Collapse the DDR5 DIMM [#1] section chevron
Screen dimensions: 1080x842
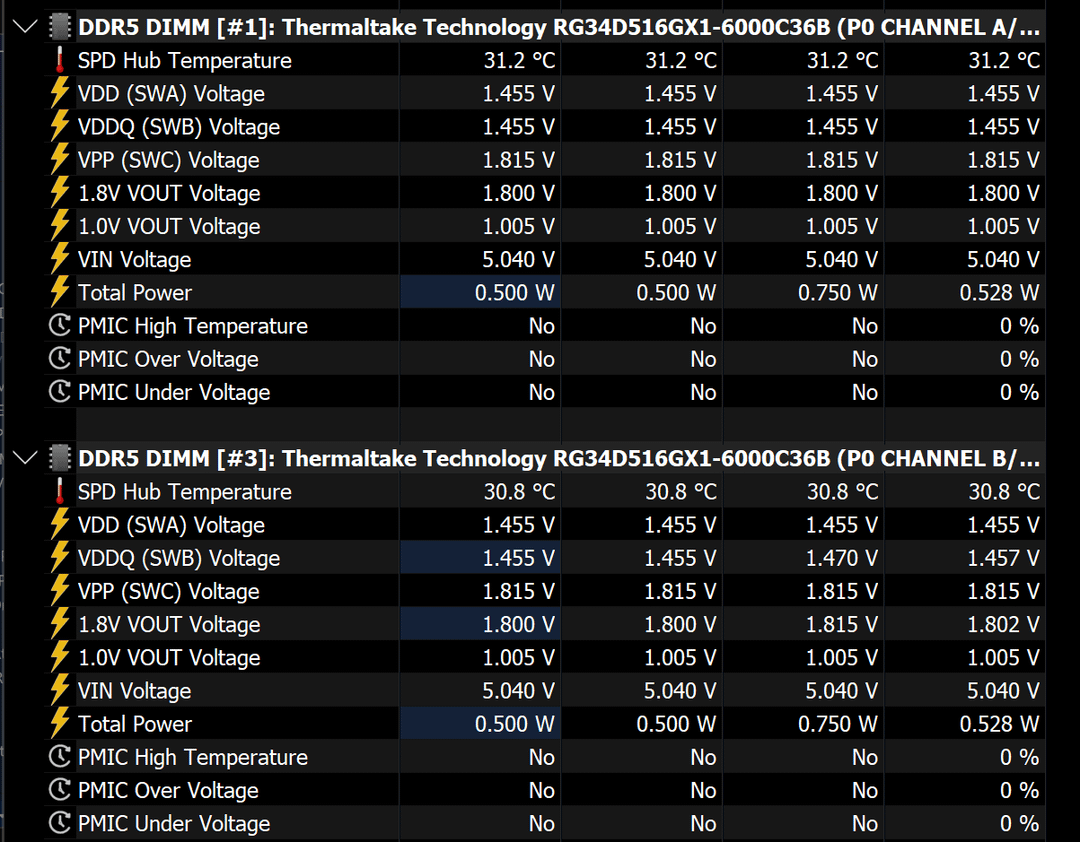point(26,27)
